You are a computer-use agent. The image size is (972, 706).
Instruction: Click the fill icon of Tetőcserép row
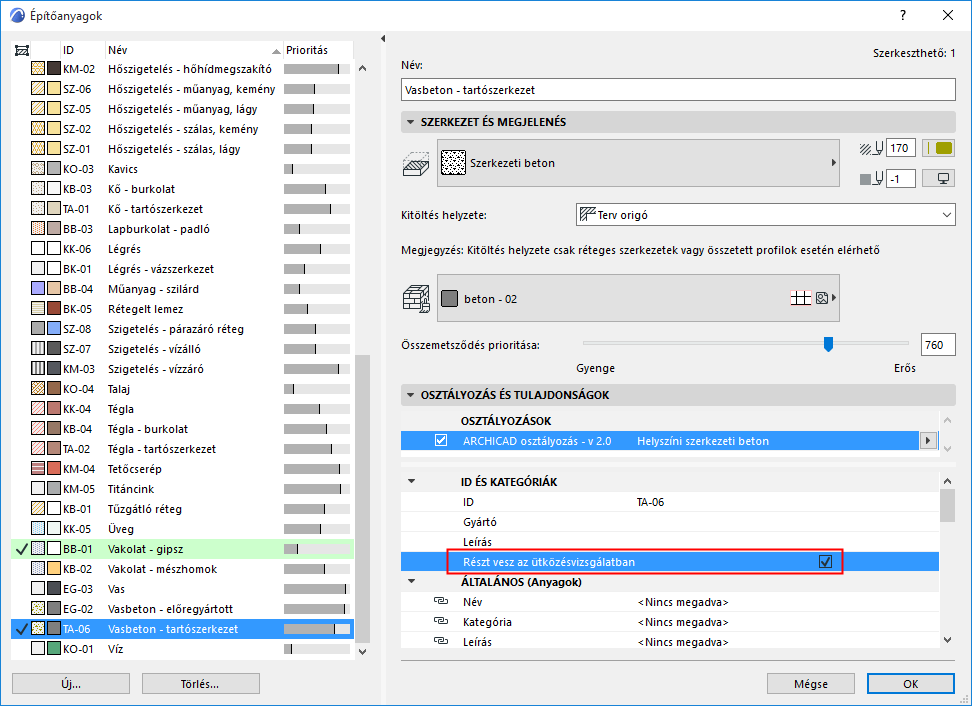coord(38,469)
